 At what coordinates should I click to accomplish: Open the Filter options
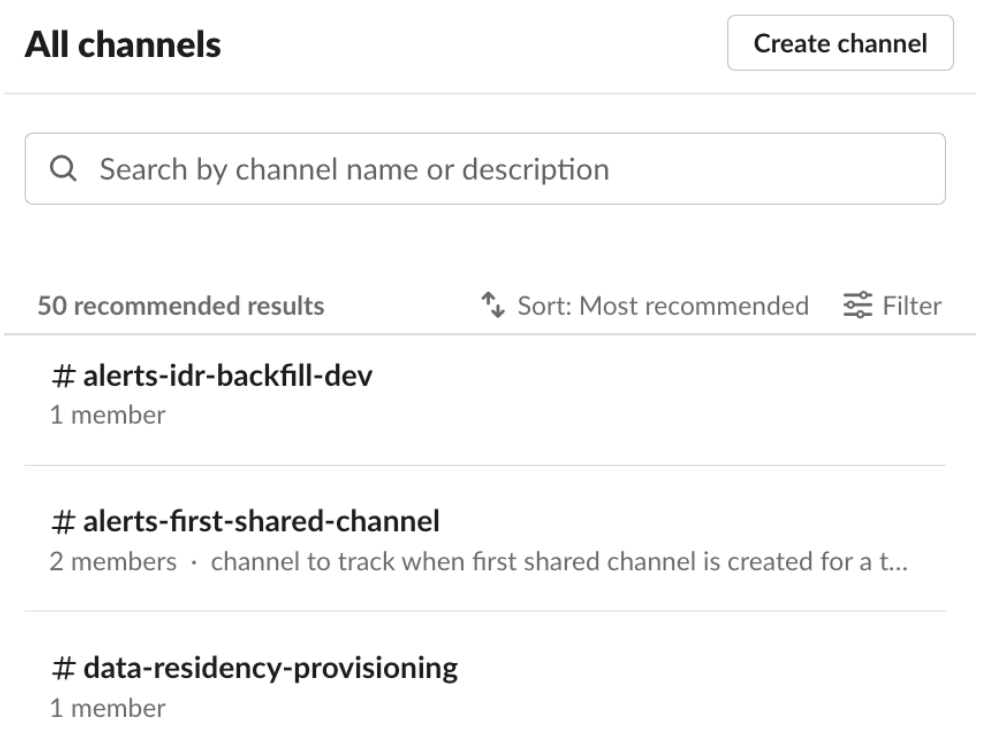coord(912,306)
